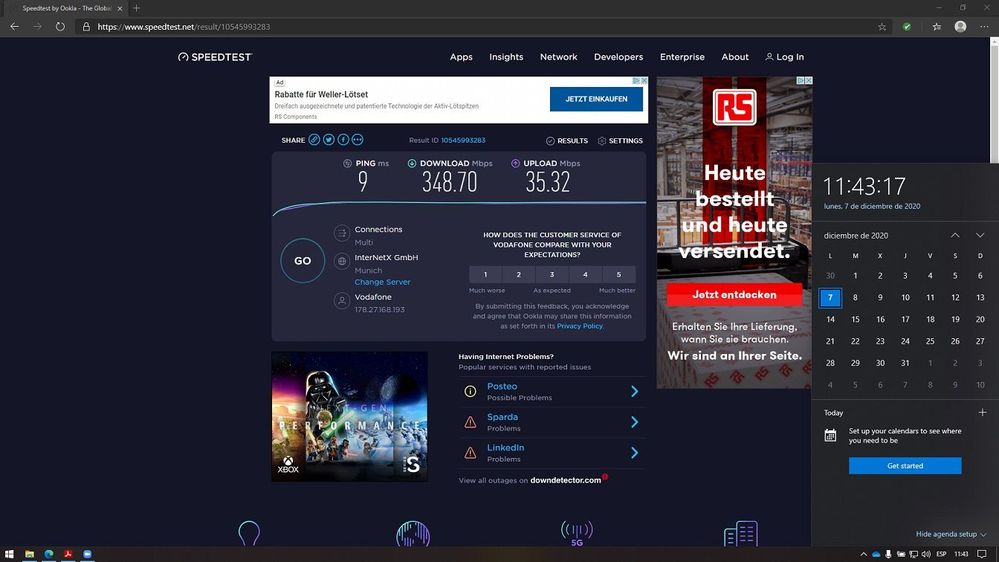Copy result link via share link icon
Viewport: 999px width, 562px height.
pyautogui.click(x=314, y=140)
